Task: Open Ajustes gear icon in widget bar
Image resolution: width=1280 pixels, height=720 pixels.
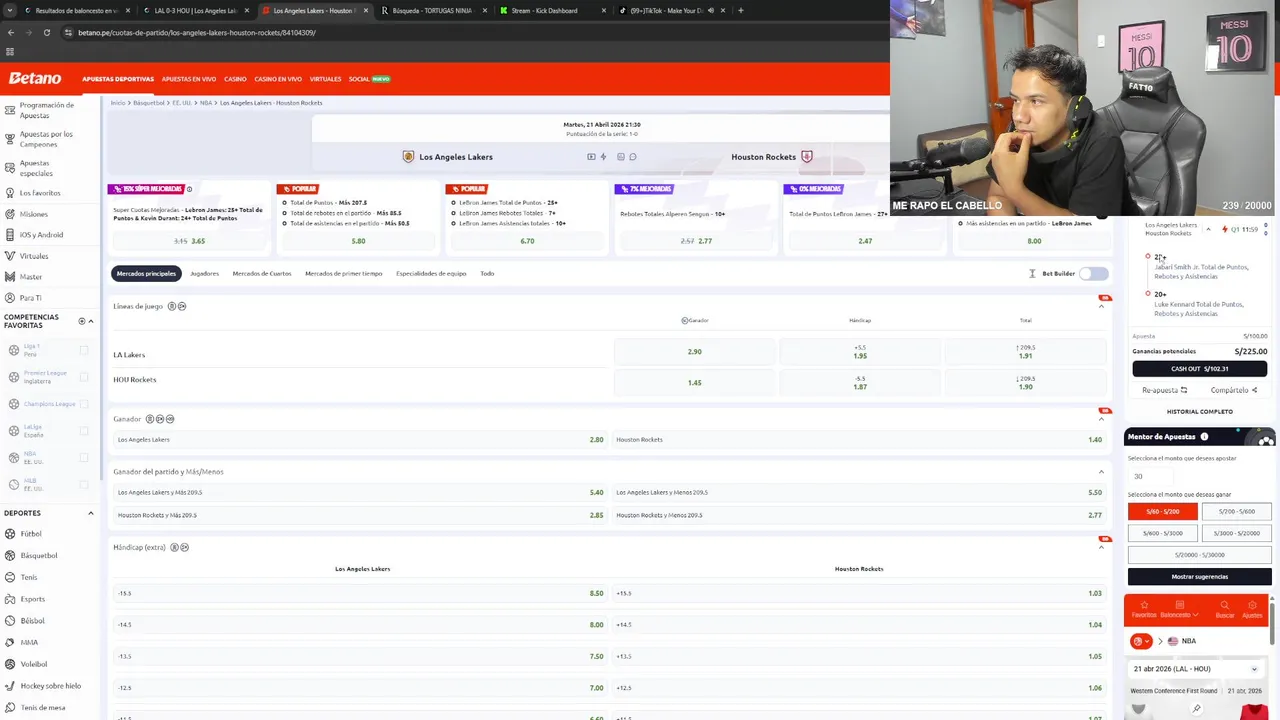Action: point(1252,606)
